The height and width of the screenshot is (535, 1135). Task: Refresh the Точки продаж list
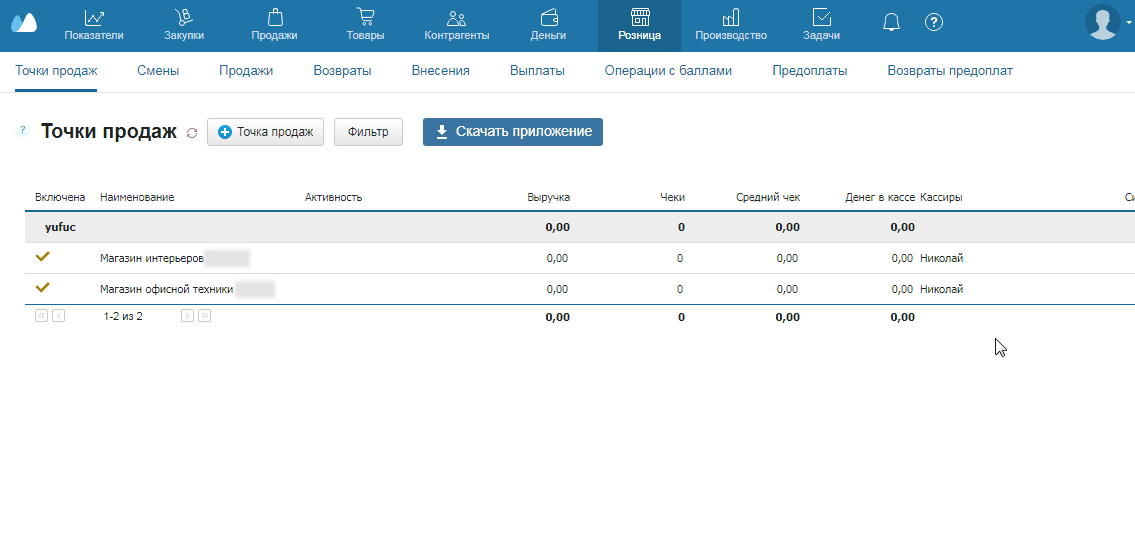point(192,133)
